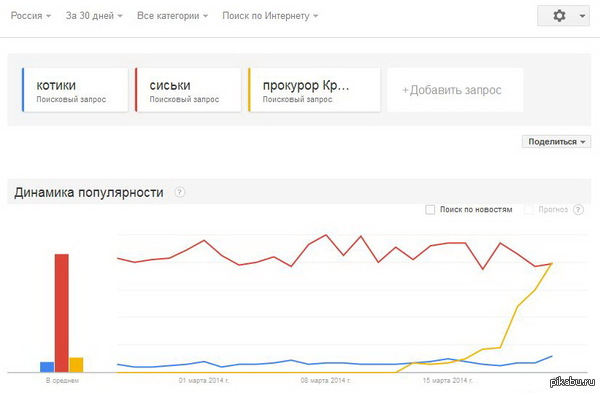Click the red average bar

[x=62, y=313]
